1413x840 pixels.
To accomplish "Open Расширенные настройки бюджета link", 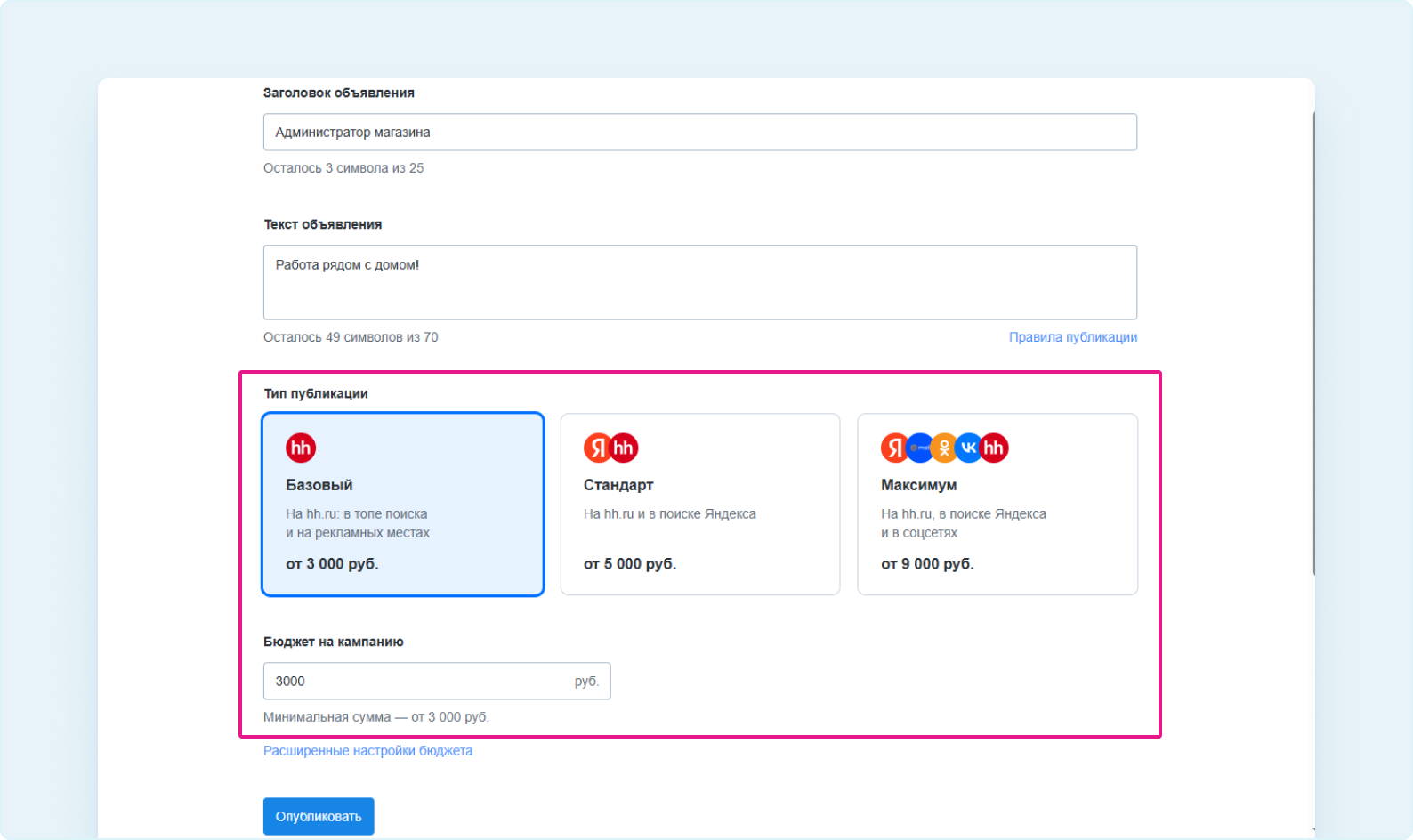I will 367,751.
